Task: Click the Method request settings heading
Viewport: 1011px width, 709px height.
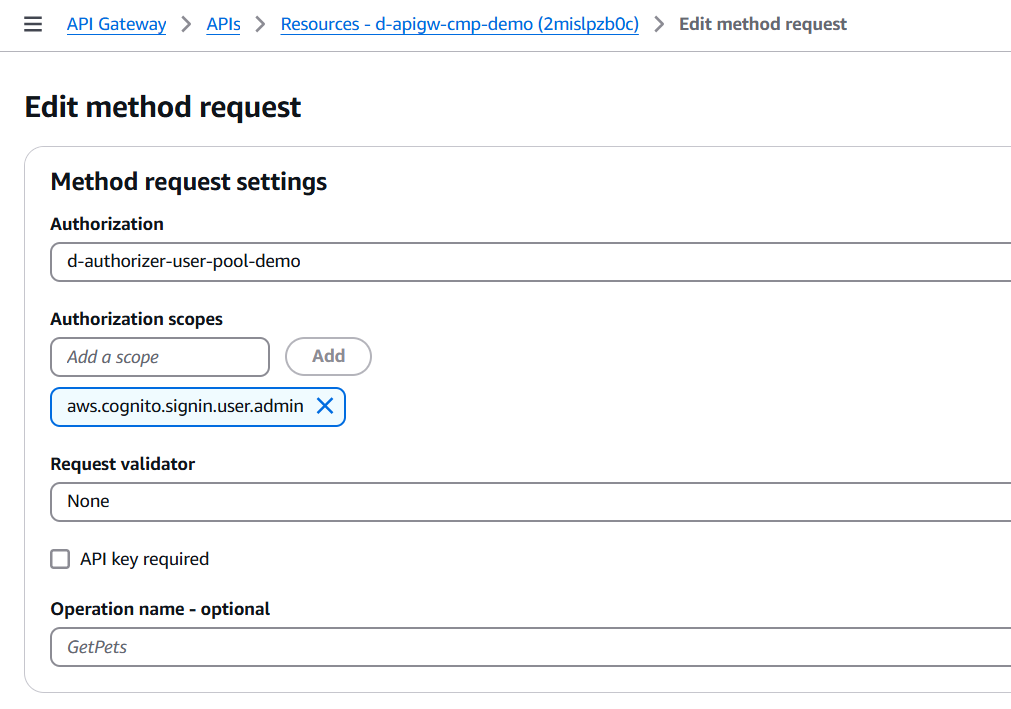Action: click(188, 182)
